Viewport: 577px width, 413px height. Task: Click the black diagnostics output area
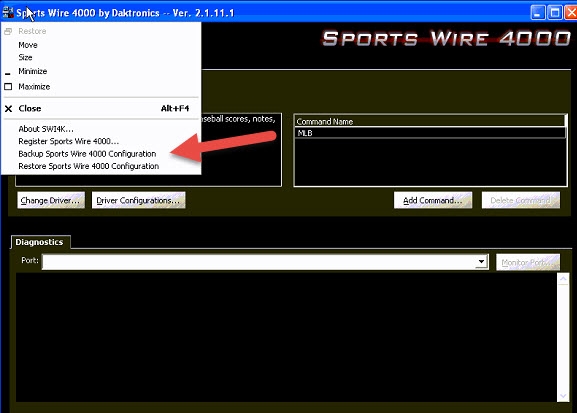pos(286,337)
